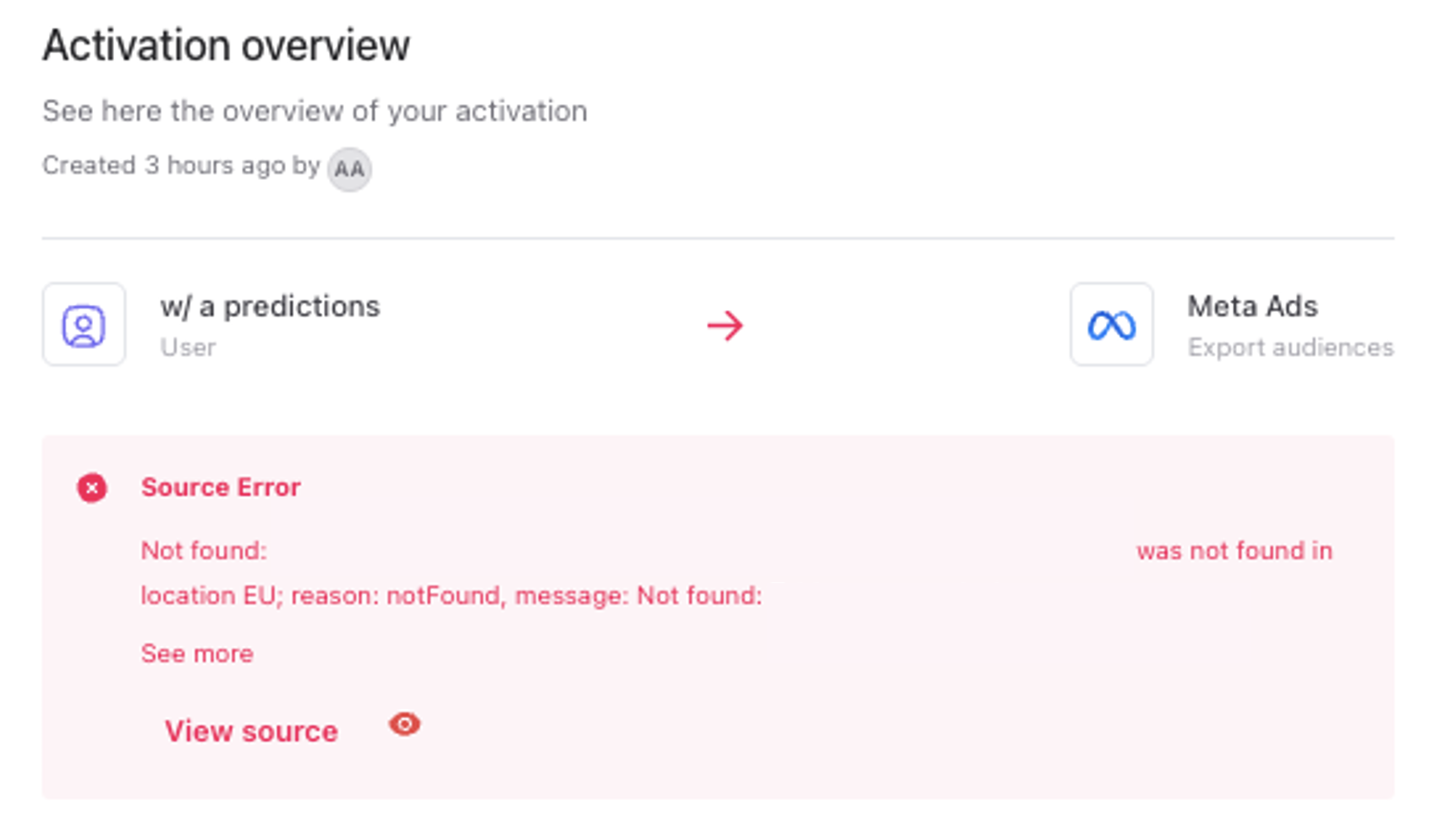Click the red error X icon
1434x840 pixels.
pos(92,488)
